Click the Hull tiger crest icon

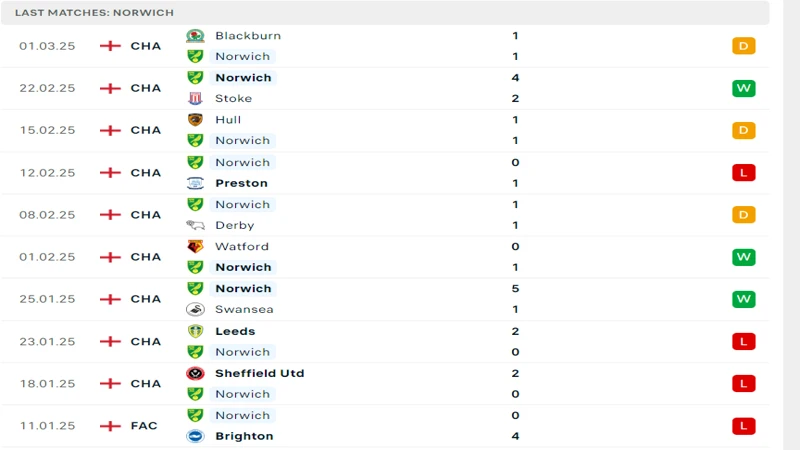click(x=195, y=120)
